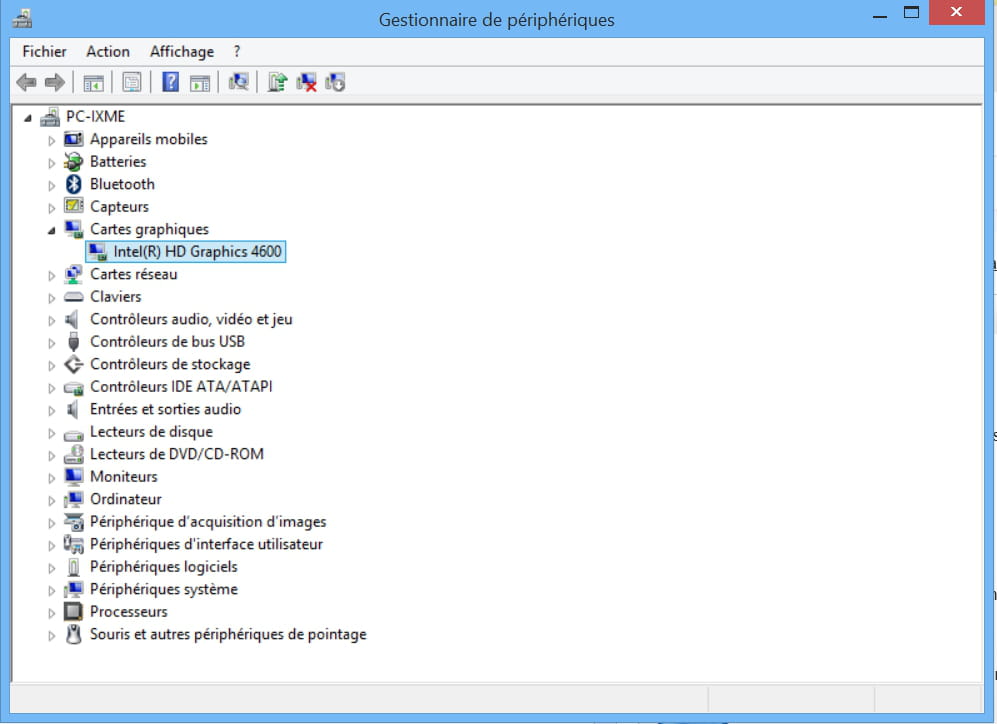Expand the Cartes réseau node arrow
Screen dimensions: 997x724
click(52, 275)
